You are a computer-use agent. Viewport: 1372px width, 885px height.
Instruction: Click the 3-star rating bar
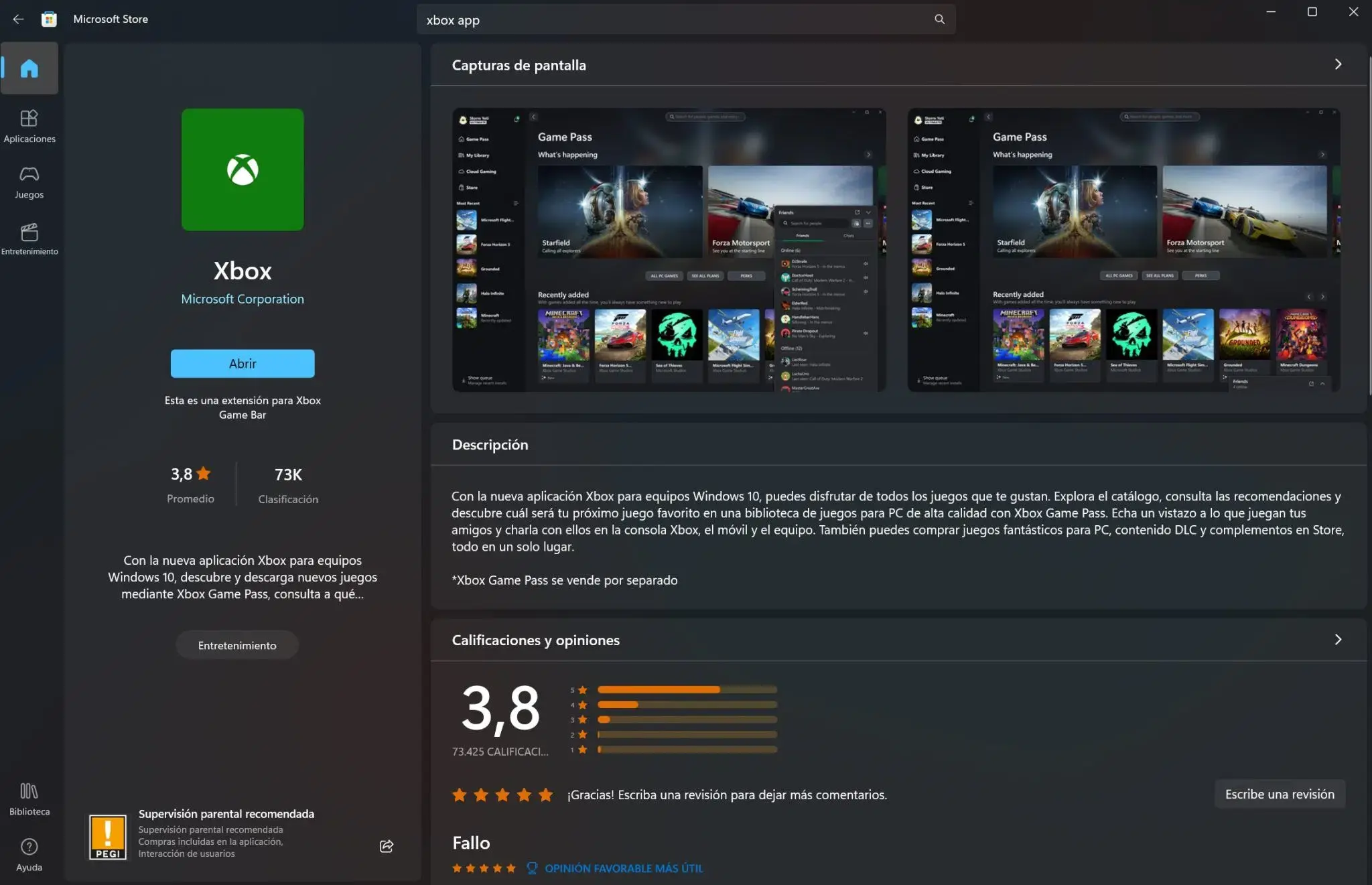pos(687,720)
